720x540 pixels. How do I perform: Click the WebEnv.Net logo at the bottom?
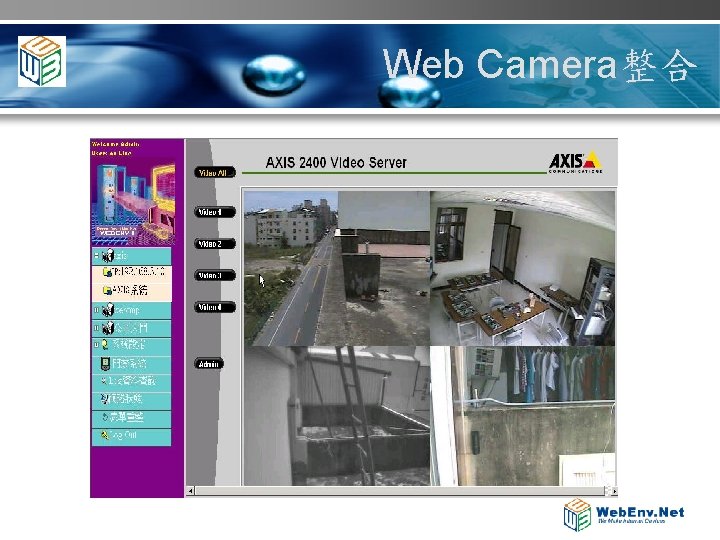point(624,515)
